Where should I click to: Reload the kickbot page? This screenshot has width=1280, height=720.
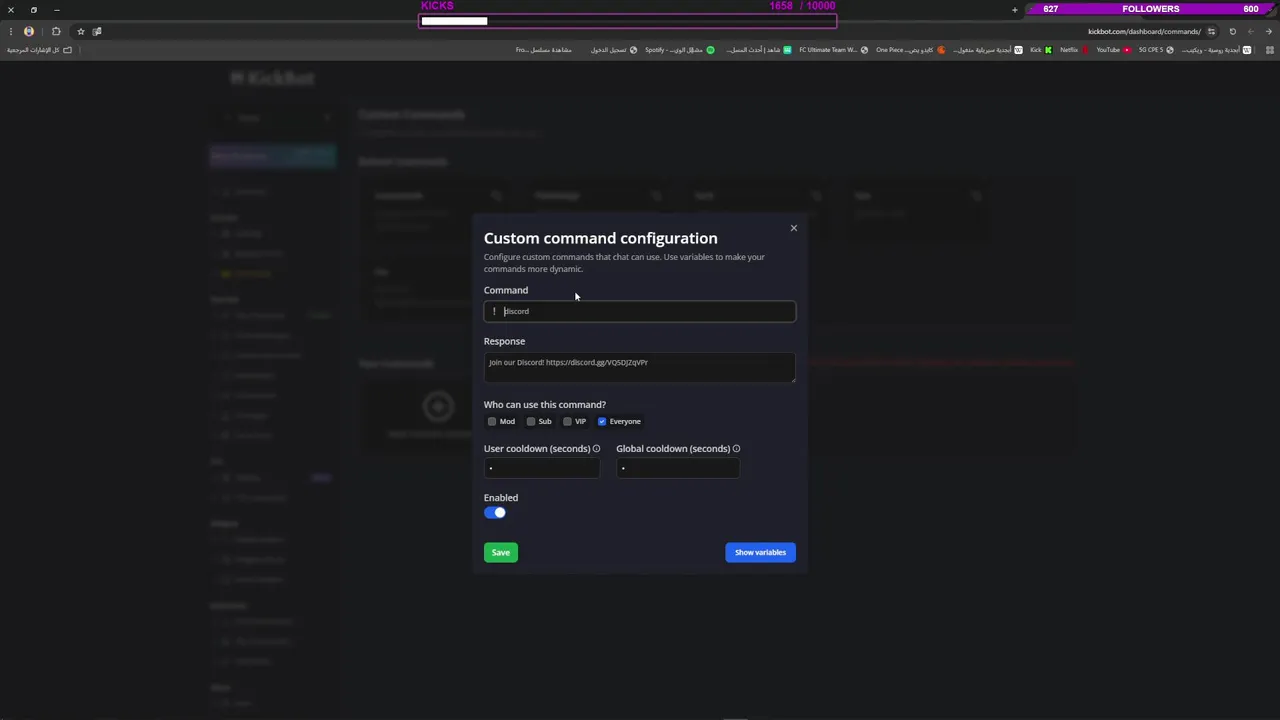[1232, 31]
